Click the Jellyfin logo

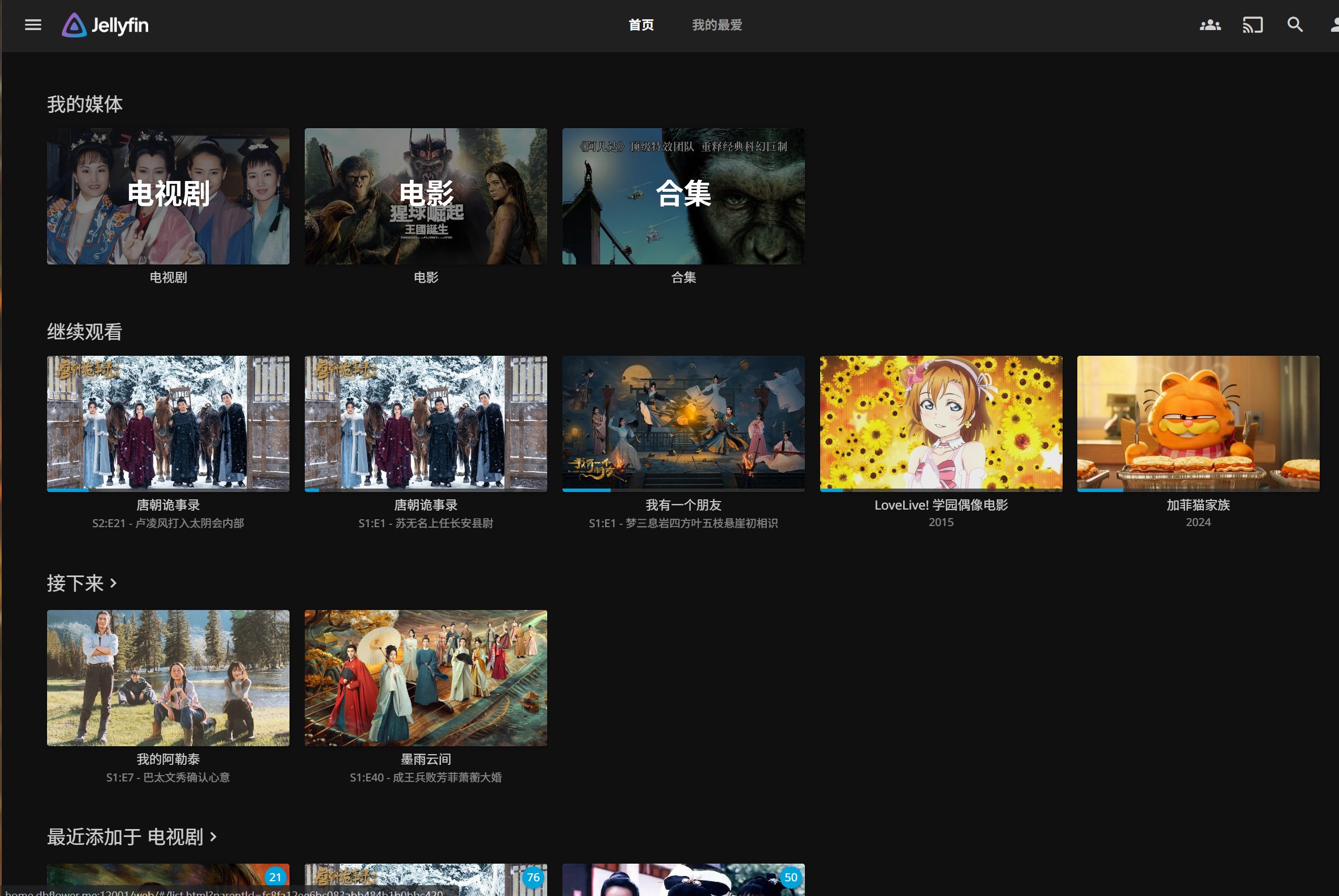coord(105,25)
